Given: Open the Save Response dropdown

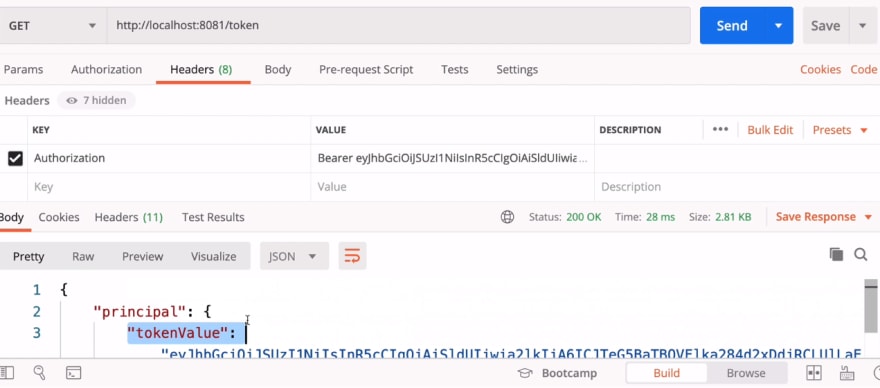Looking at the screenshot, I should tap(823, 217).
